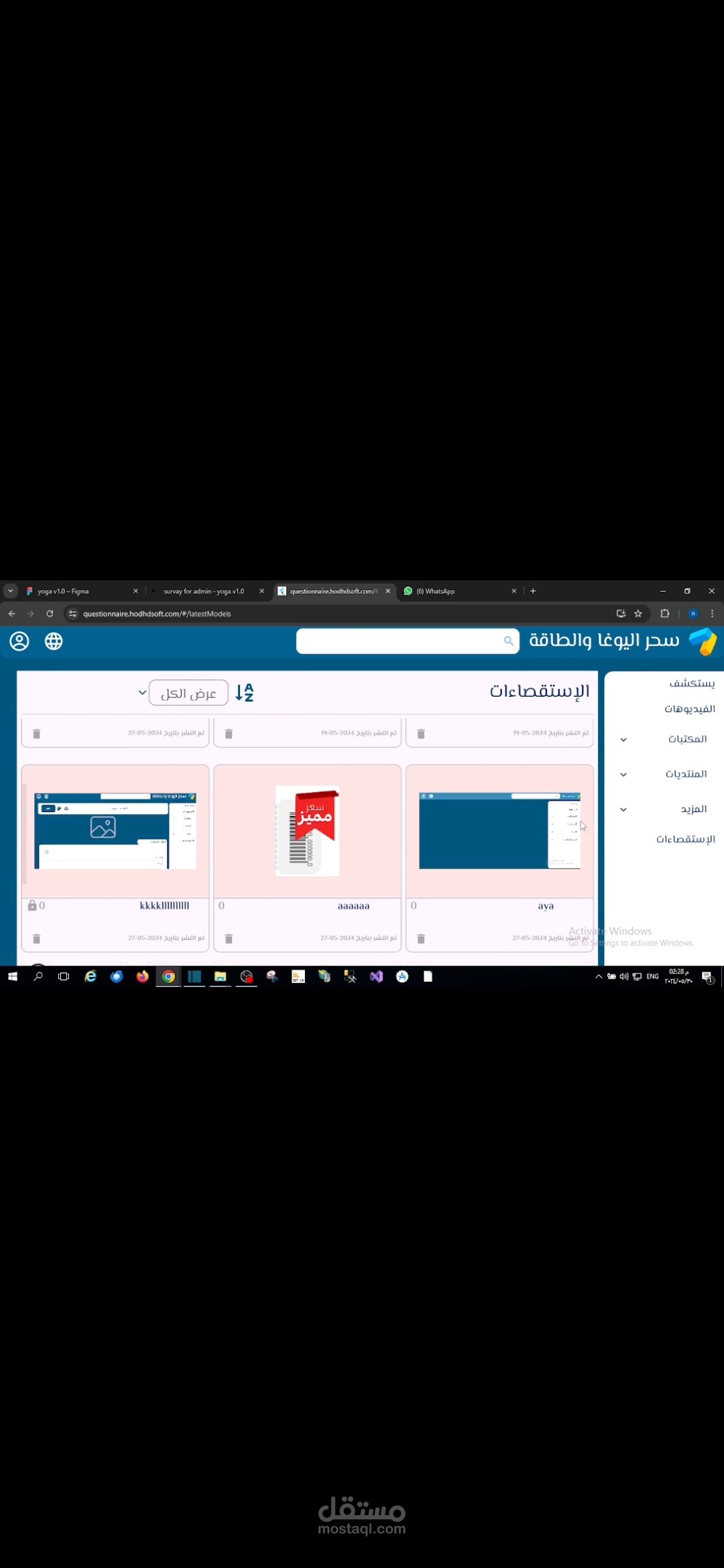Open يستكشف in the sidebar
This screenshot has height=1568, width=724.
[692, 683]
